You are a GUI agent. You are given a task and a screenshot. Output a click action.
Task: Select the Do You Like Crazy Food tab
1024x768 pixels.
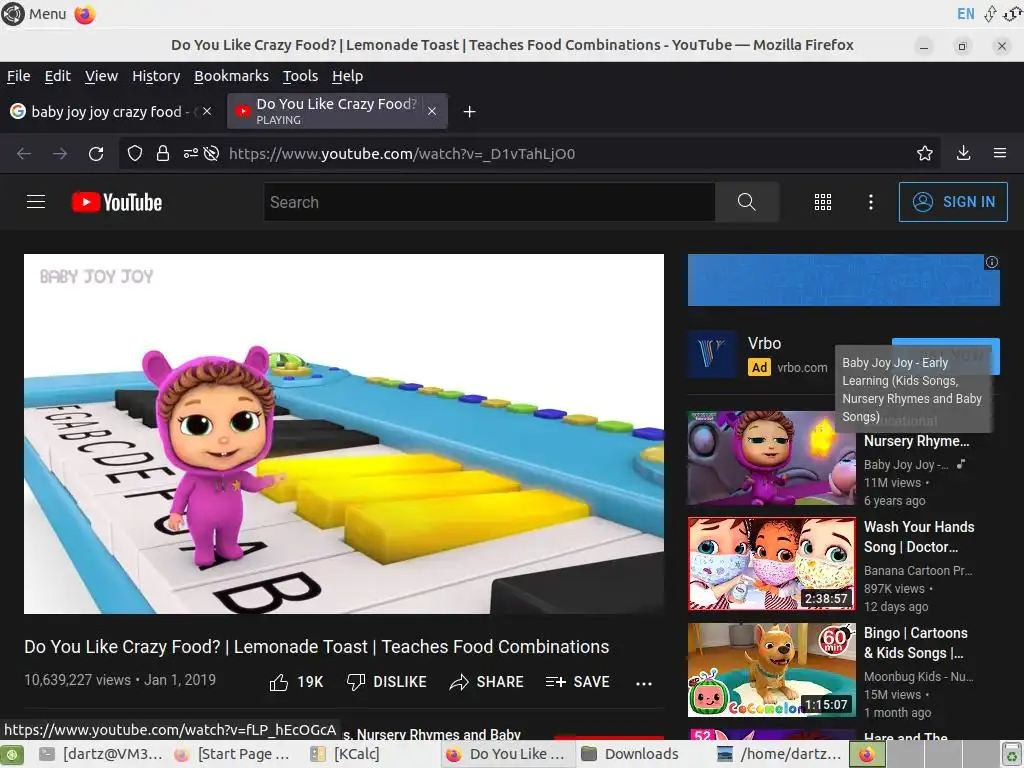pos(337,111)
